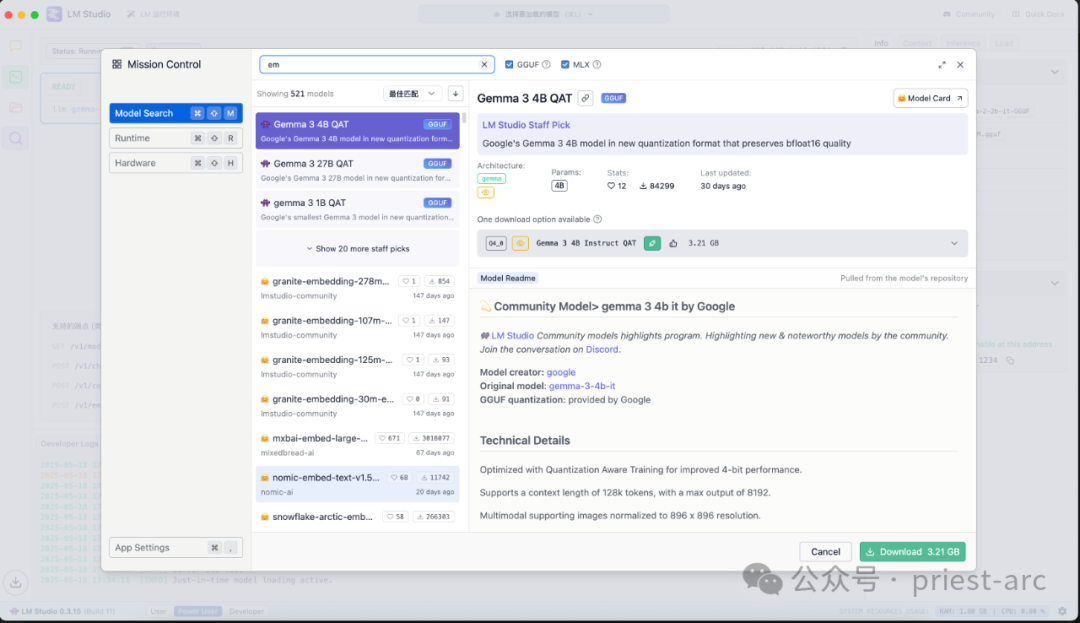
Task: Toggle the GGUF format checkbox
Action: pyautogui.click(x=509, y=65)
